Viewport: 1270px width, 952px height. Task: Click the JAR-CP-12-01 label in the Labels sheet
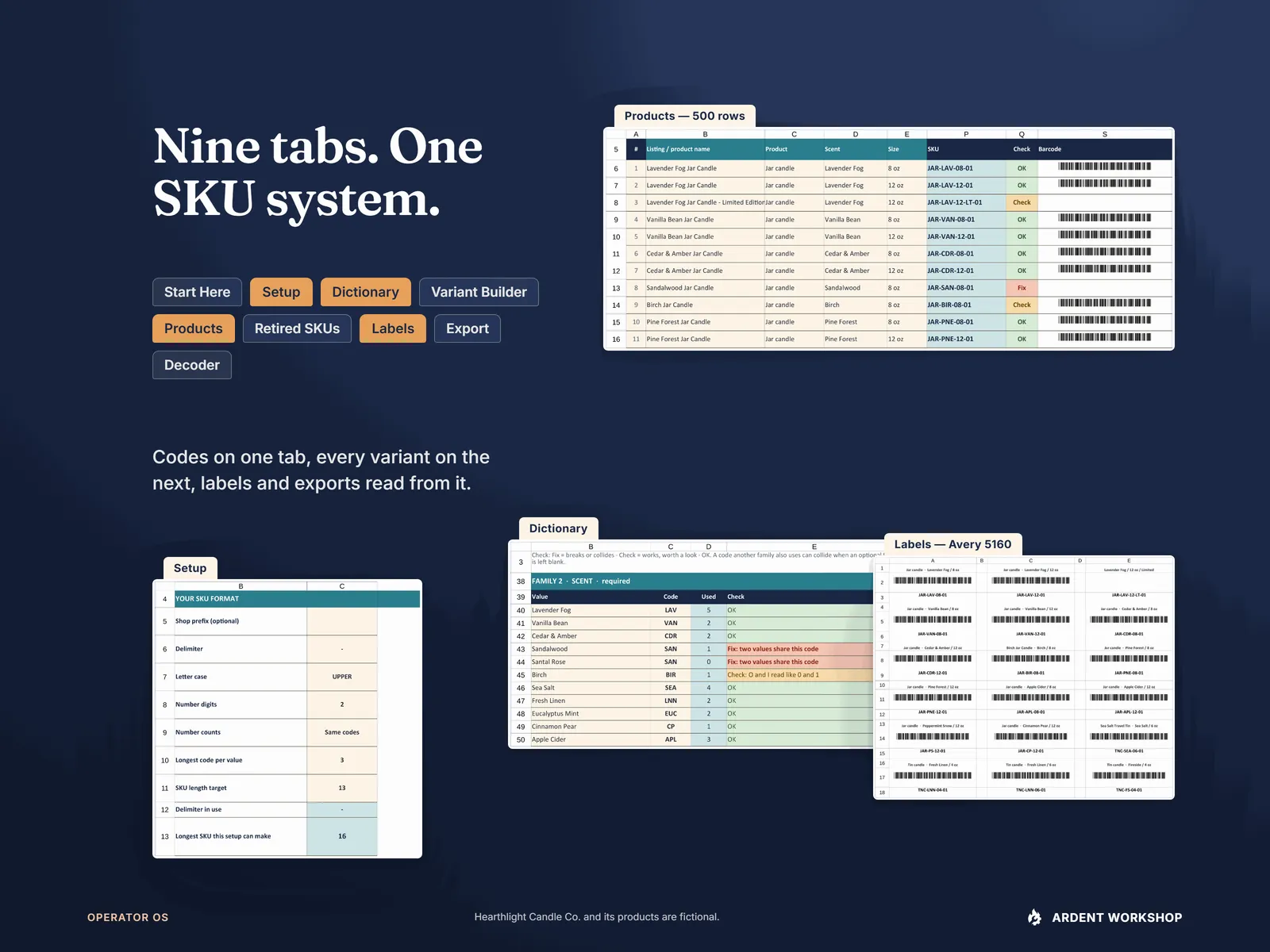[x=1031, y=750]
